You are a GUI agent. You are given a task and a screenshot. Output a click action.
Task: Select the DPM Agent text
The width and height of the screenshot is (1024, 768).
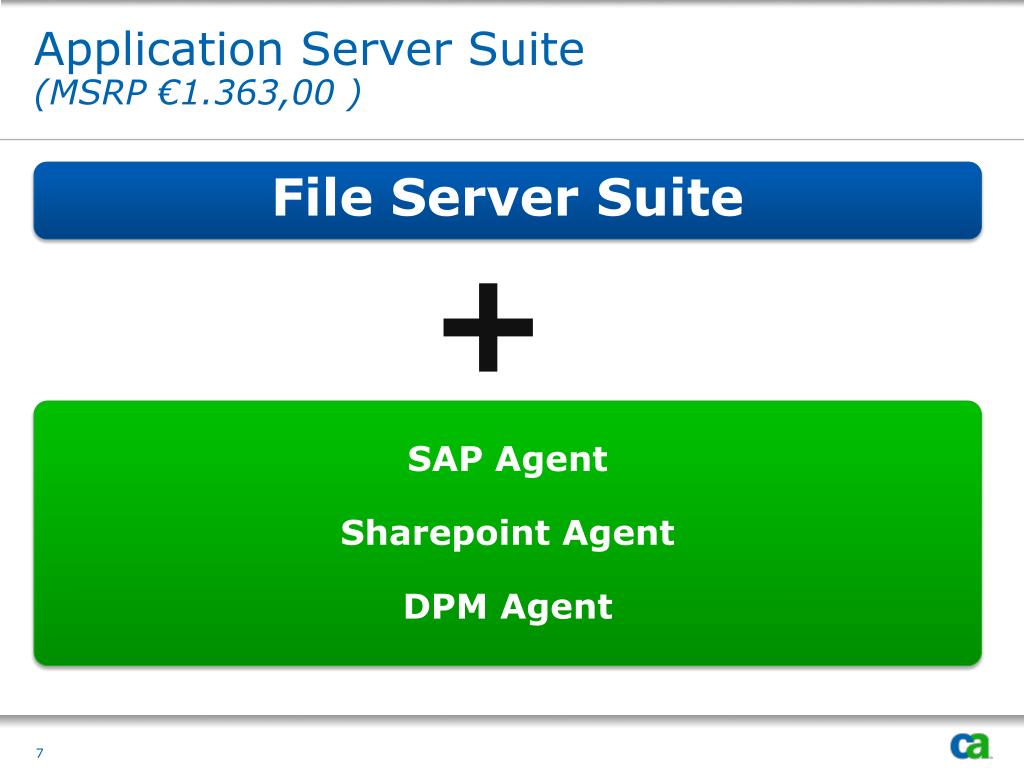pos(508,607)
